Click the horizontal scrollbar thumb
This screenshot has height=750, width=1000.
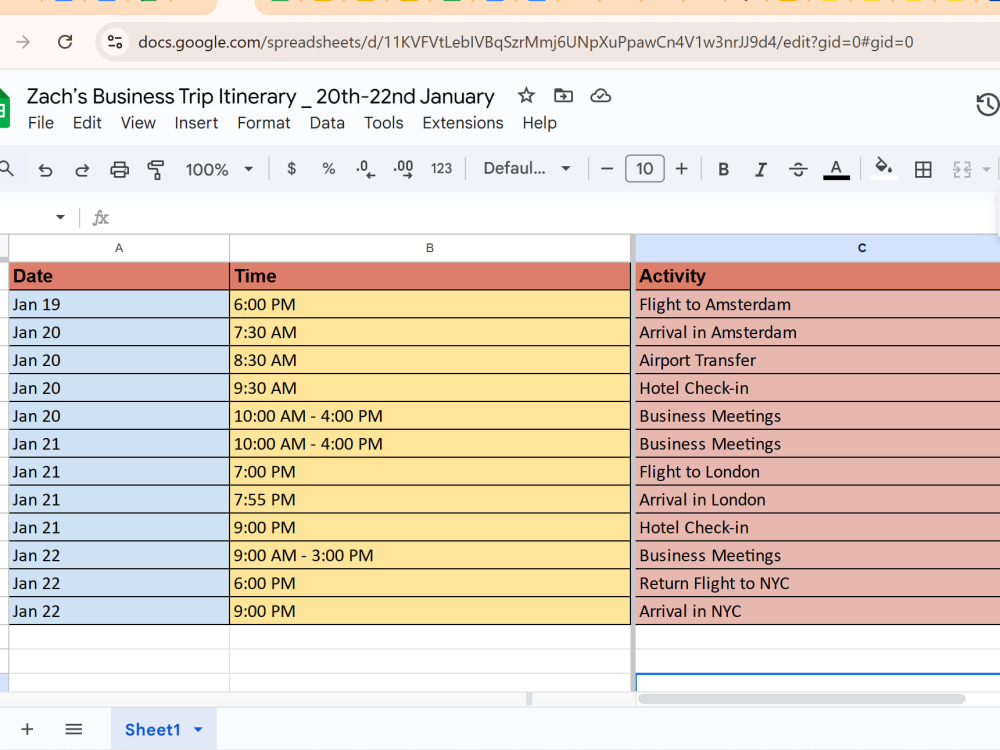coord(802,699)
